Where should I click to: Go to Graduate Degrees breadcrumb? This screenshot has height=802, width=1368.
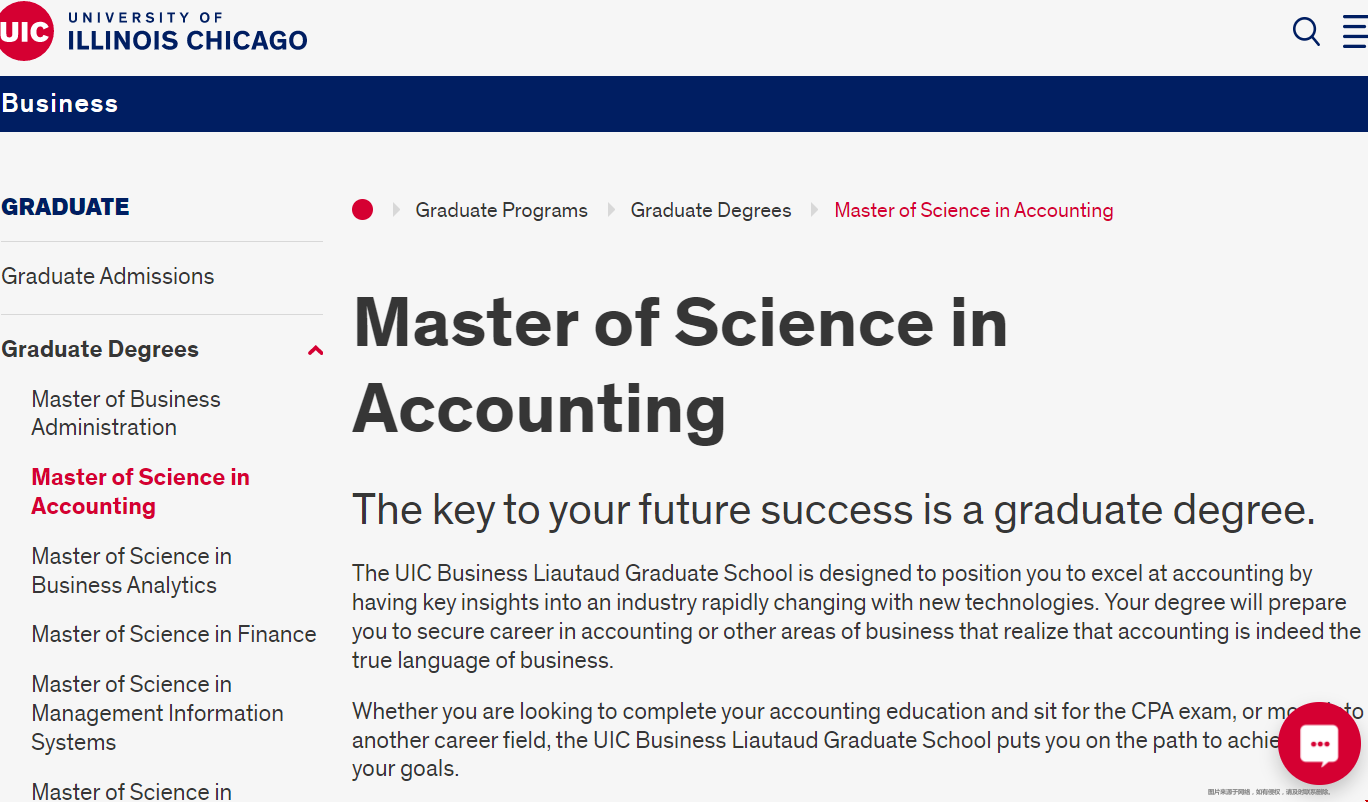[710, 210]
